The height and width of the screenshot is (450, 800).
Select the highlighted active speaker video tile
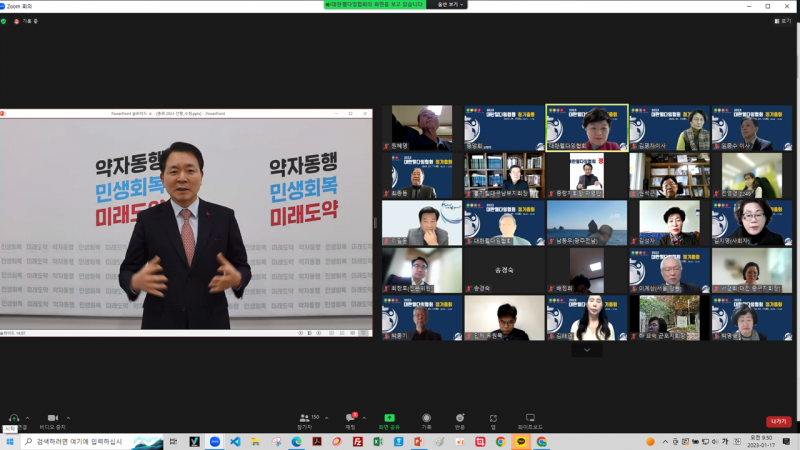click(587, 127)
